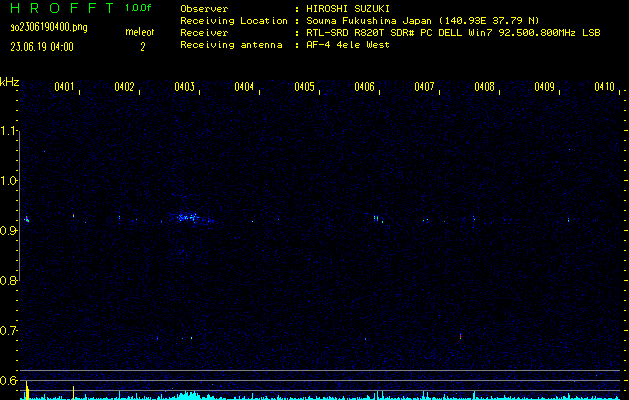Click the 0.7 frequency axis label

click(10, 331)
